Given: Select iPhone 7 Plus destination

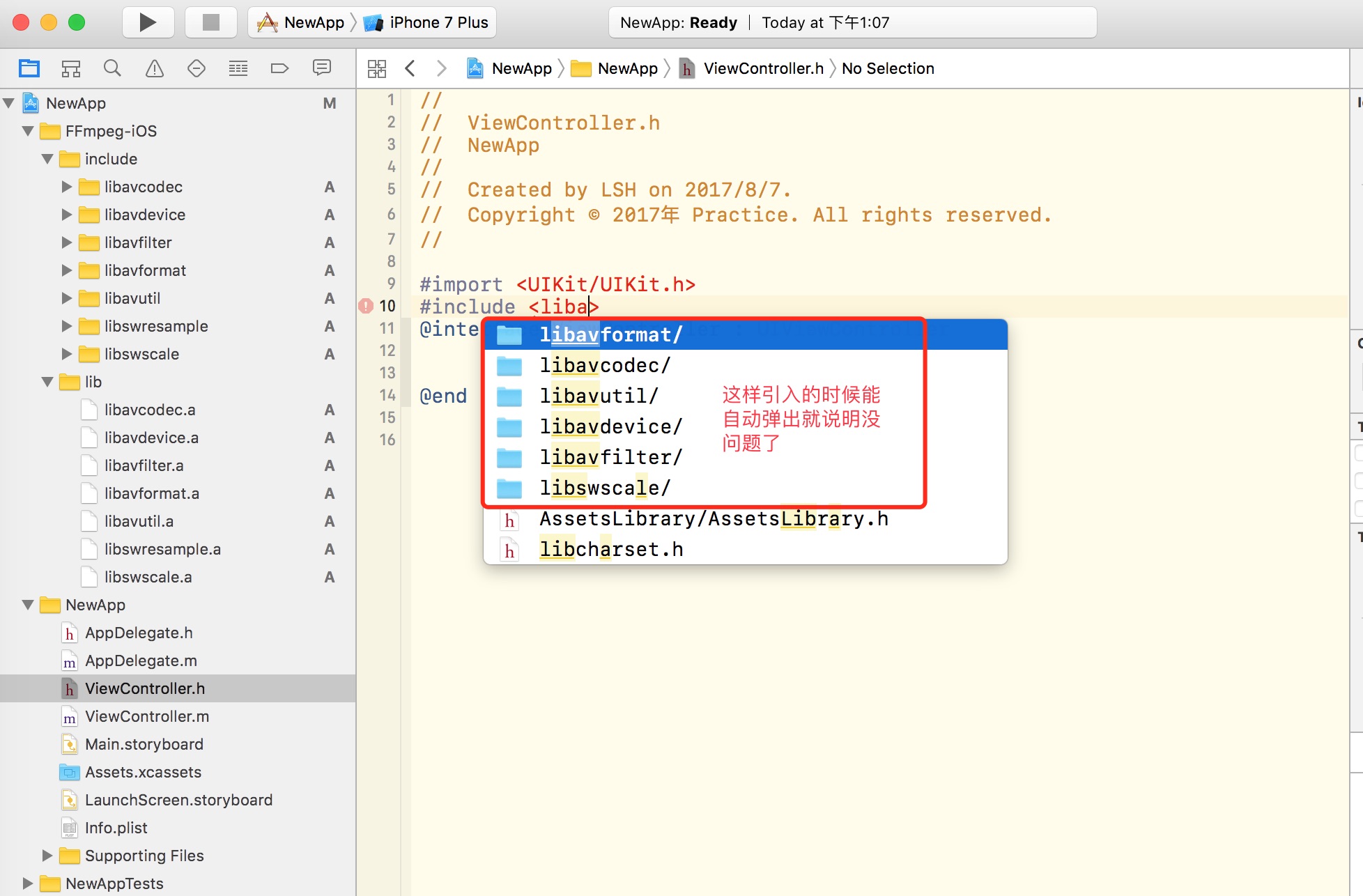Looking at the screenshot, I should 438,22.
